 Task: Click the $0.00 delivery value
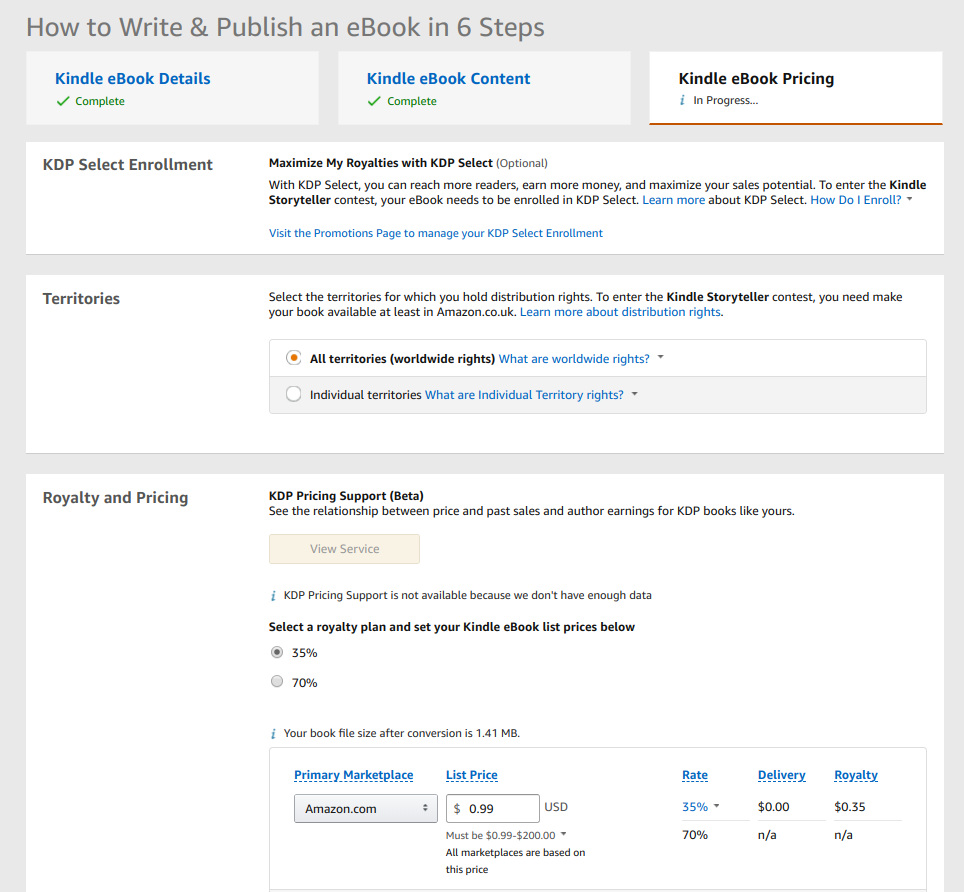pos(773,807)
